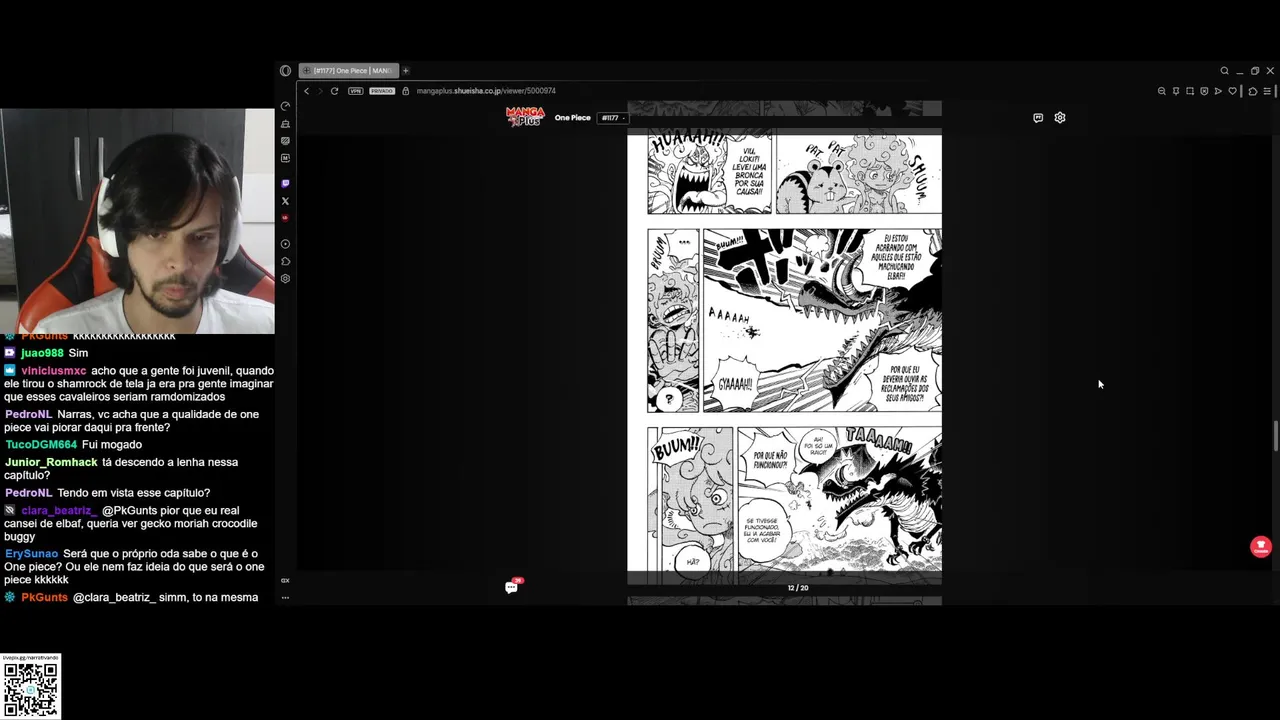Open sidebar settings gear icon
1280x720 pixels.
click(x=285, y=278)
